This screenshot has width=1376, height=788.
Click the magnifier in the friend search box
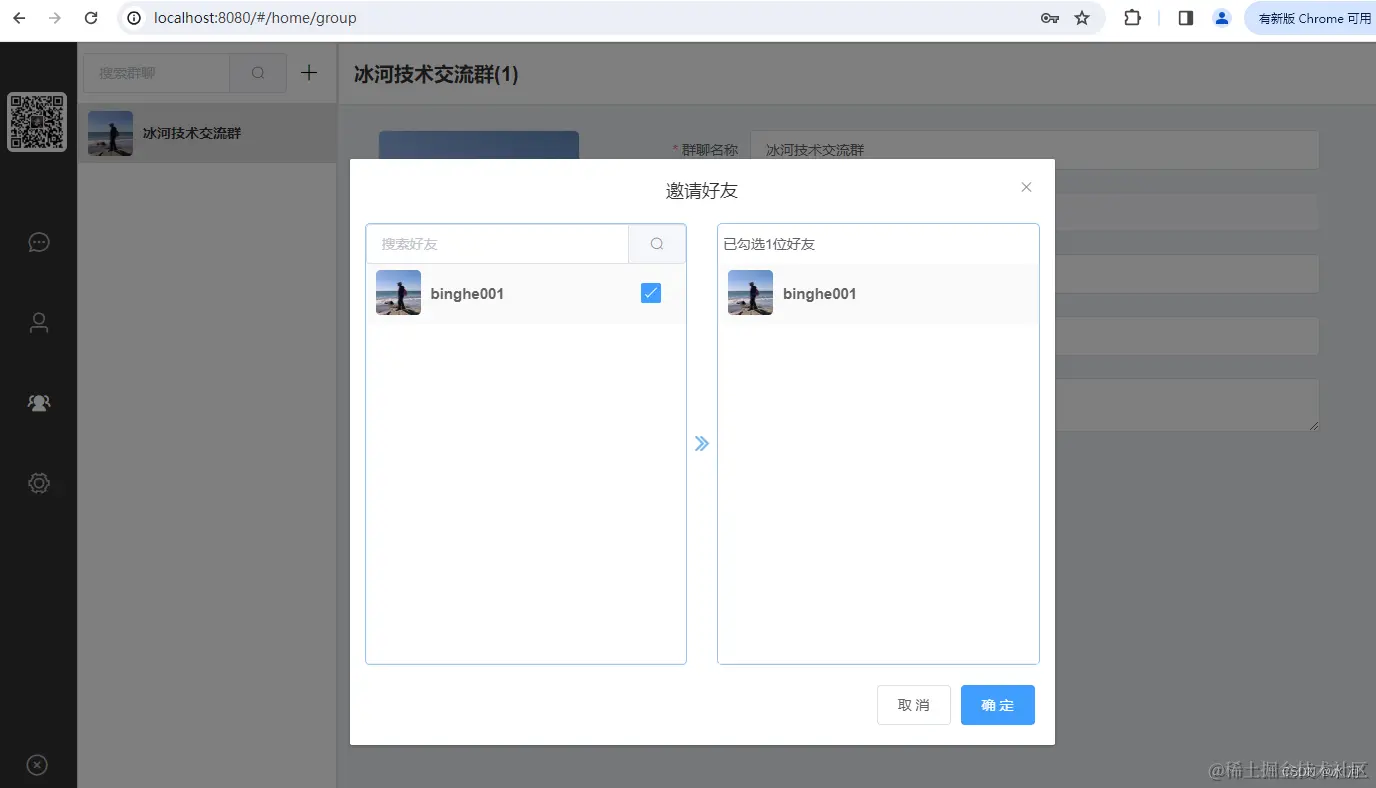(656, 243)
